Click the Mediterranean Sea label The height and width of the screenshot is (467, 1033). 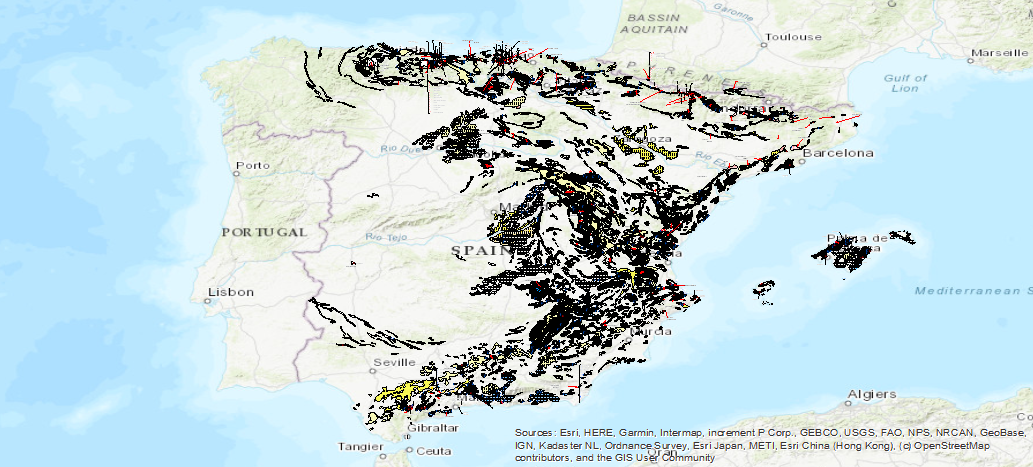click(x=973, y=291)
